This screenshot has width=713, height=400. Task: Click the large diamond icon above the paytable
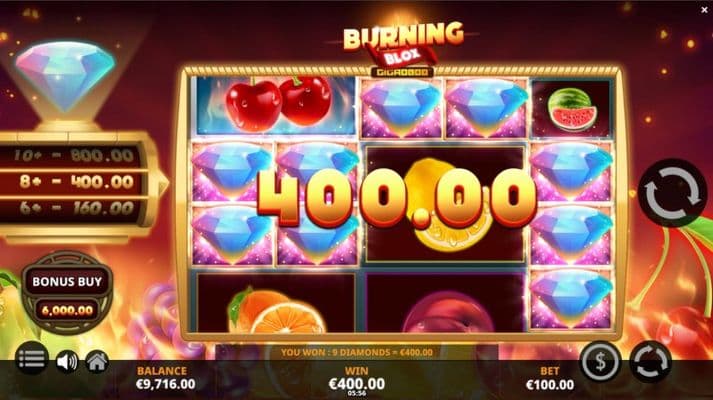pyautogui.click(x=65, y=76)
